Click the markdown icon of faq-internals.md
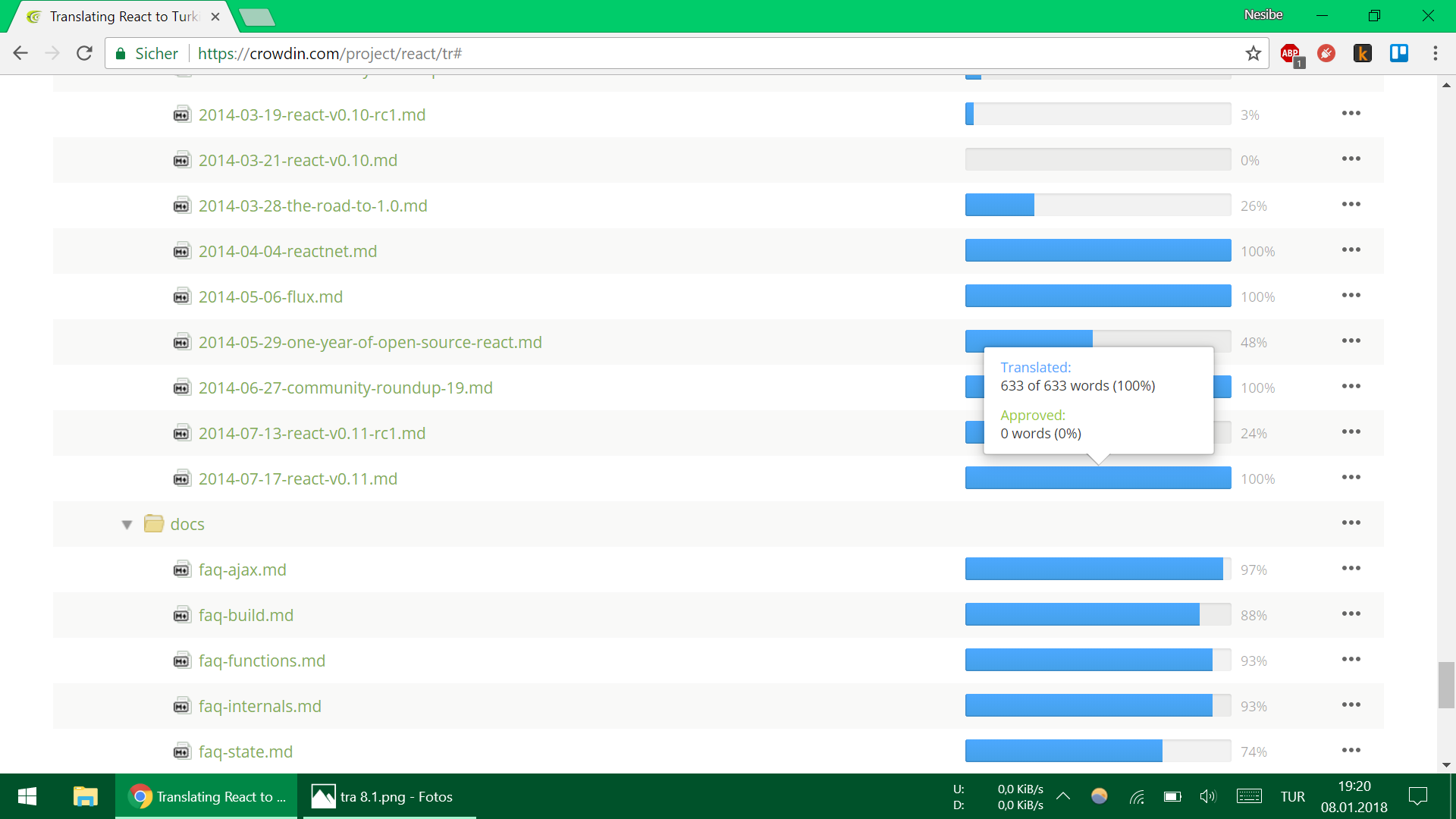1456x819 pixels. (182, 706)
